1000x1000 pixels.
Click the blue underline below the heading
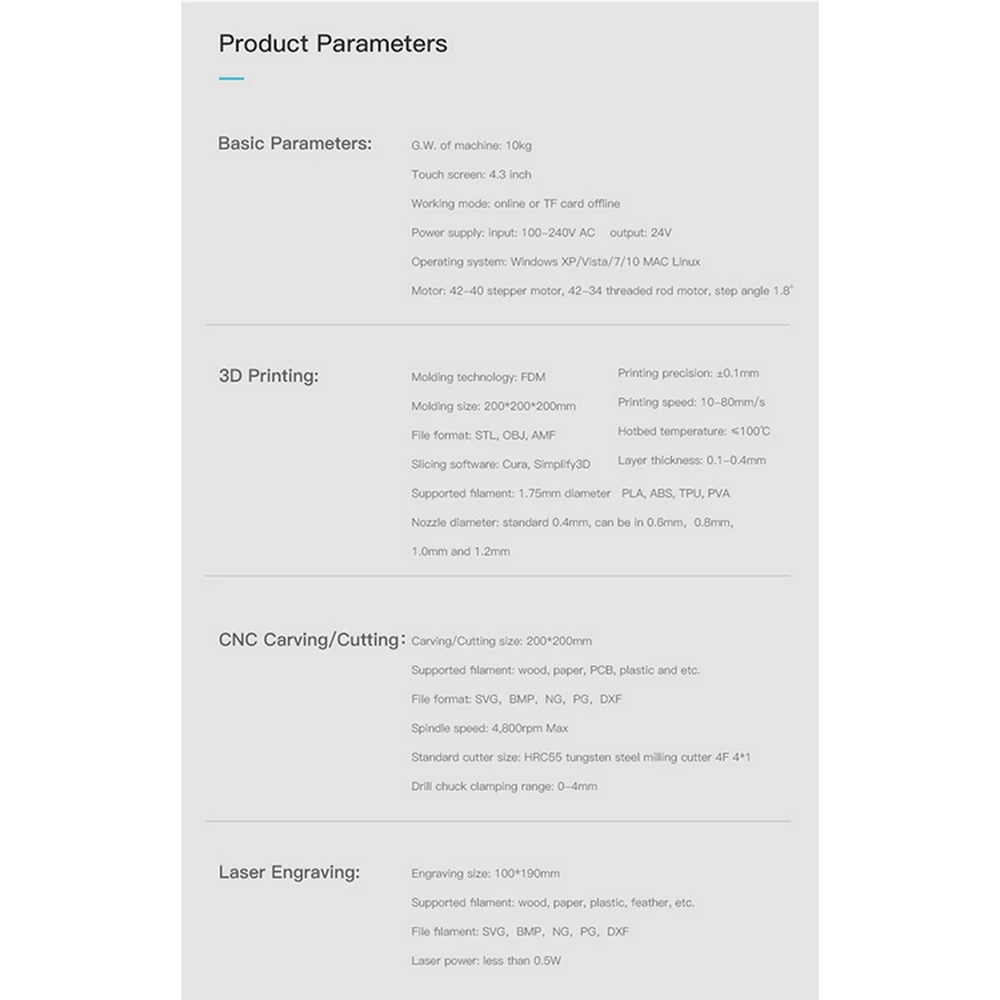232,78
